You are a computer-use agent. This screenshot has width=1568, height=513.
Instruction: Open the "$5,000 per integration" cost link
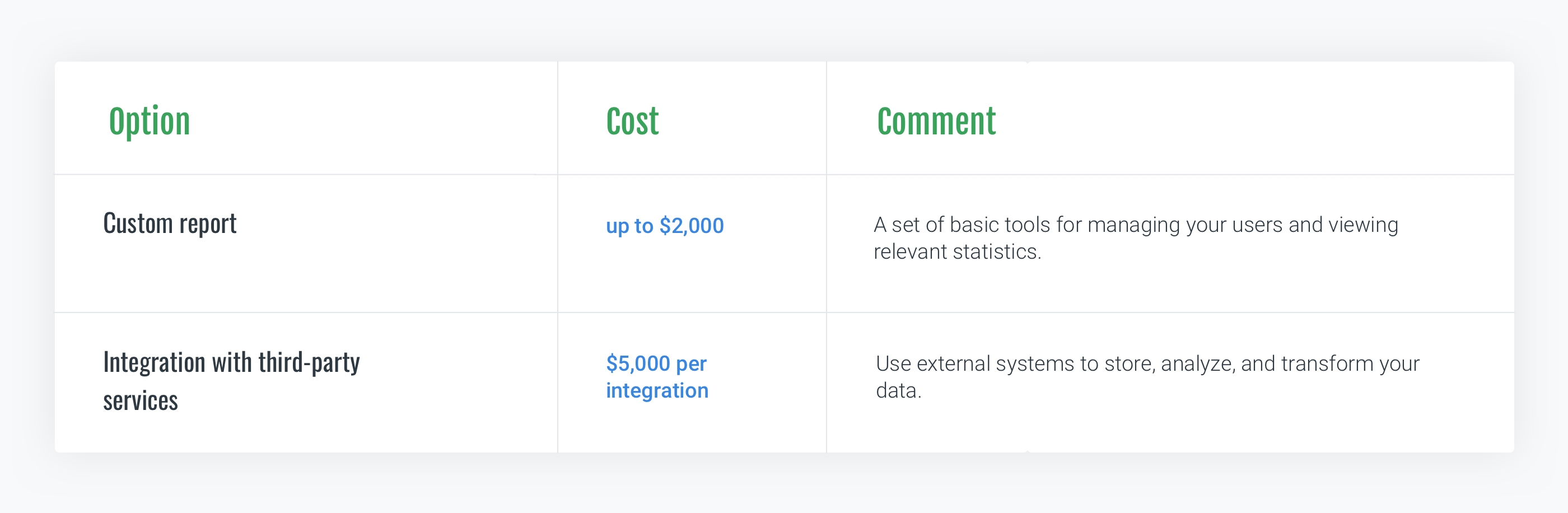657,377
